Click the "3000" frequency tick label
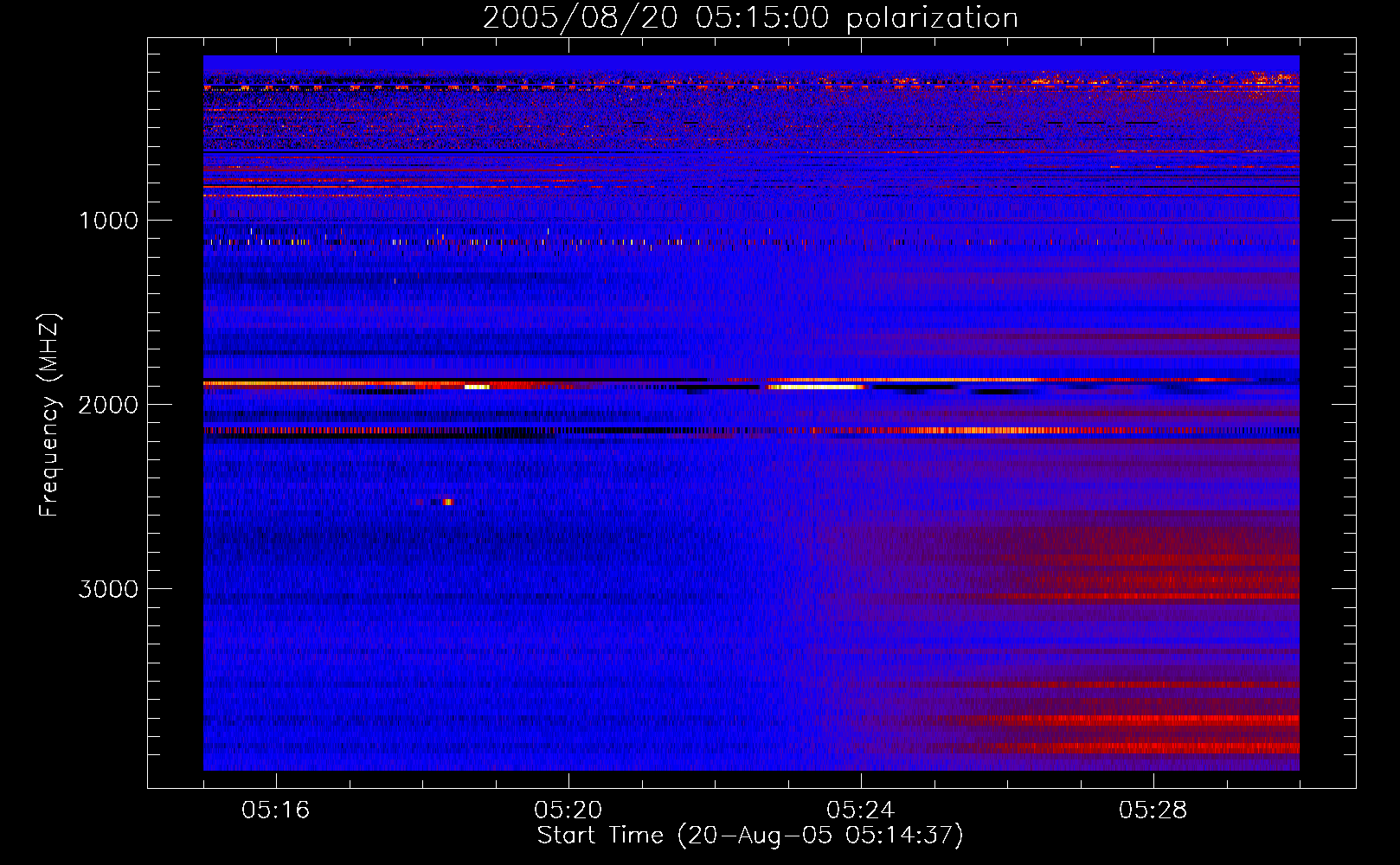Image resolution: width=1400 pixels, height=865 pixels. click(x=108, y=589)
